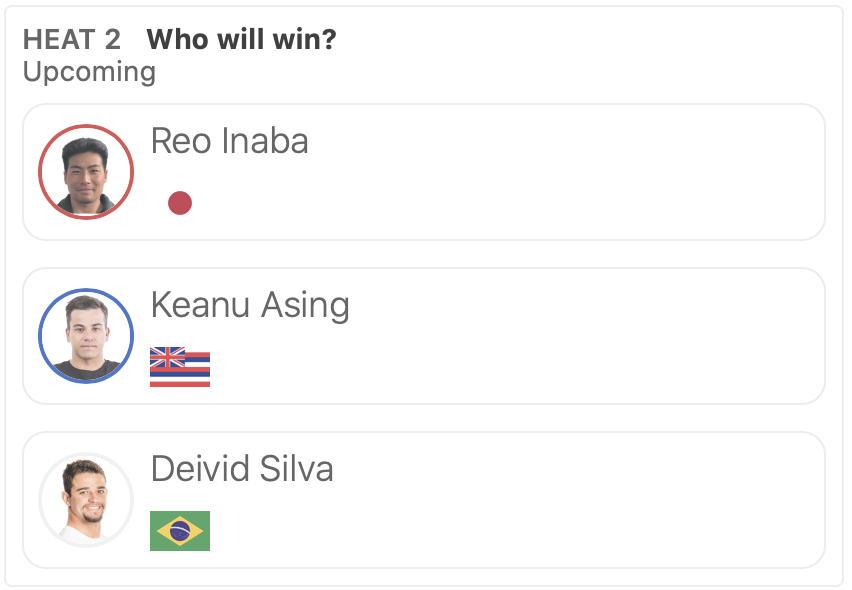
Task: Click Reo Inaba's profile photo
Action: [86, 172]
